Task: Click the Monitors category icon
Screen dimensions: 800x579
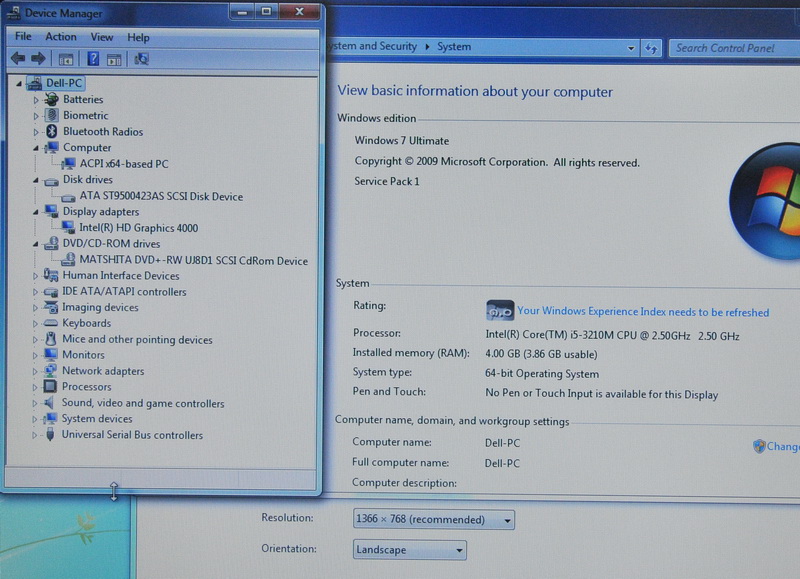Action: (51, 355)
